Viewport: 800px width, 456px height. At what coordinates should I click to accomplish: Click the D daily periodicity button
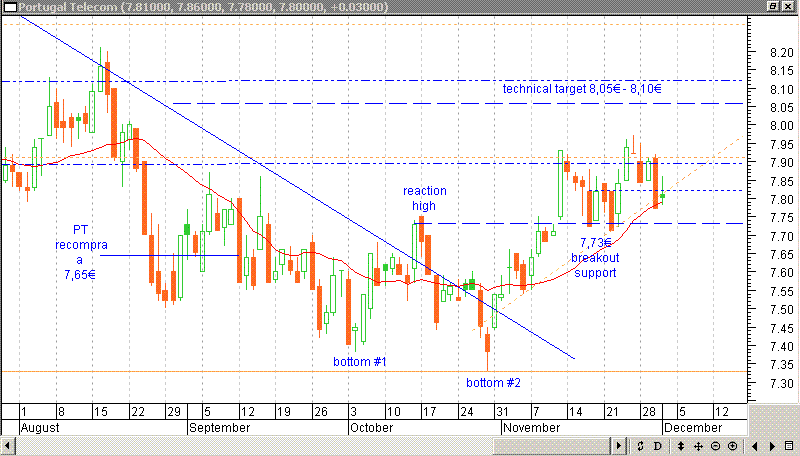pyautogui.click(x=658, y=446)
